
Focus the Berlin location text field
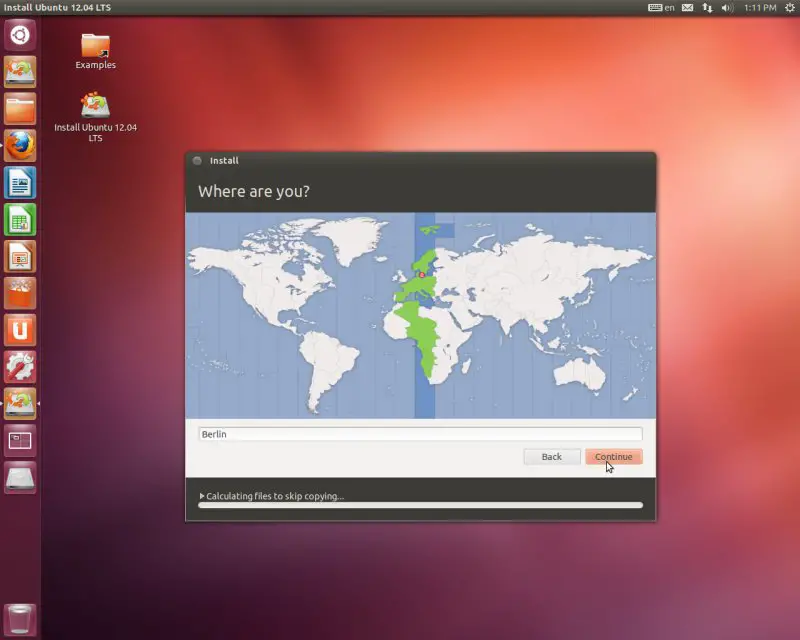click(x=420, y=434)
